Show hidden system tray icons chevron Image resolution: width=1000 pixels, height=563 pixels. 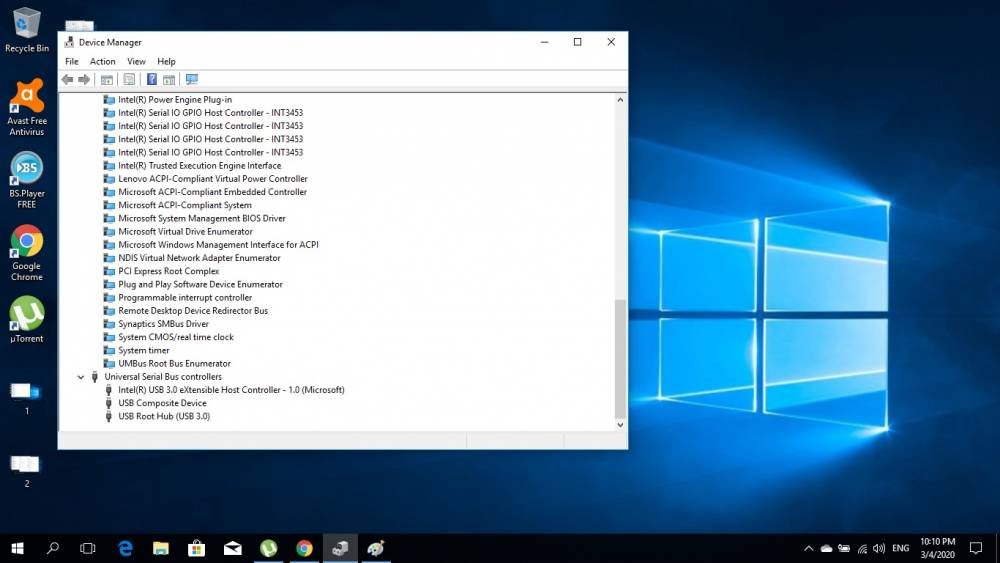pyautogui.click(x=809, y=548)
